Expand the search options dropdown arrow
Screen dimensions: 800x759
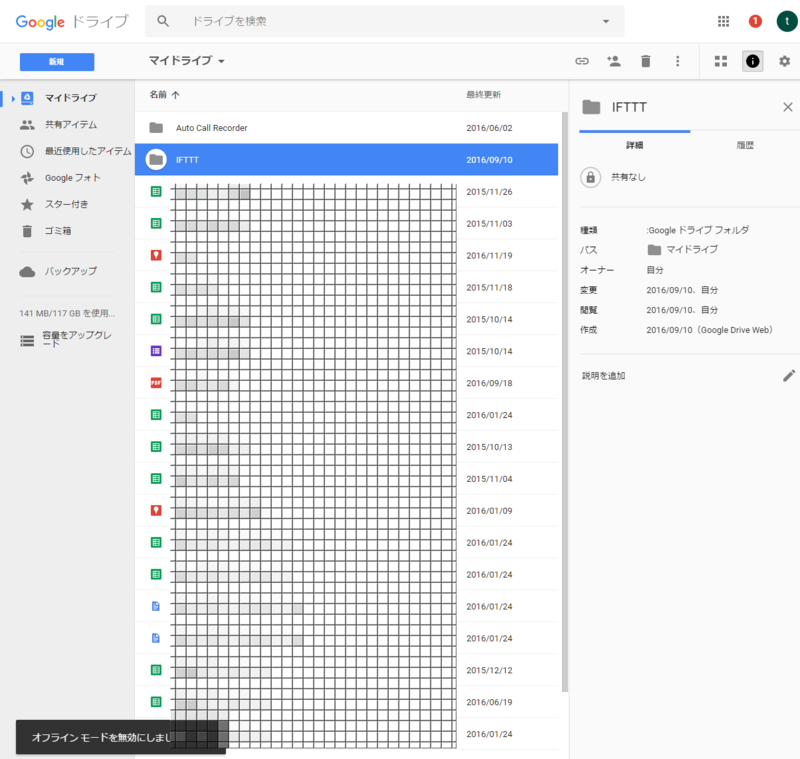606,21
